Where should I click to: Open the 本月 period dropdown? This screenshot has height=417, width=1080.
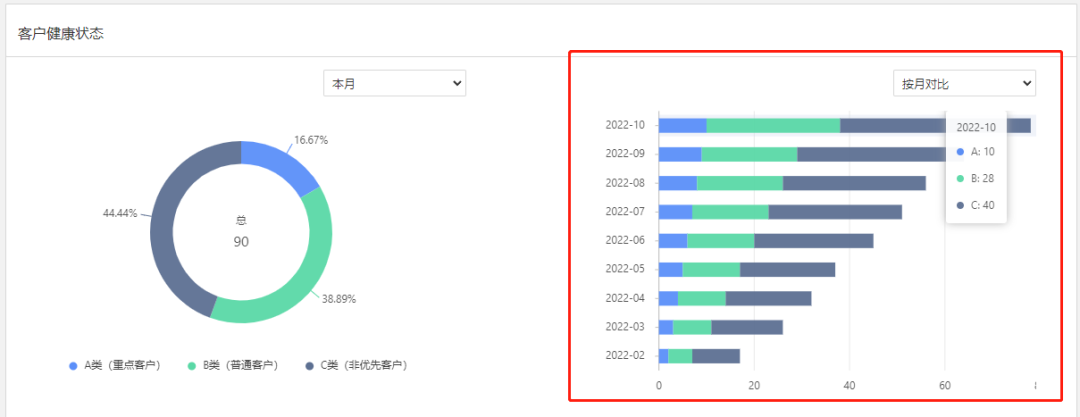[394, 84]
